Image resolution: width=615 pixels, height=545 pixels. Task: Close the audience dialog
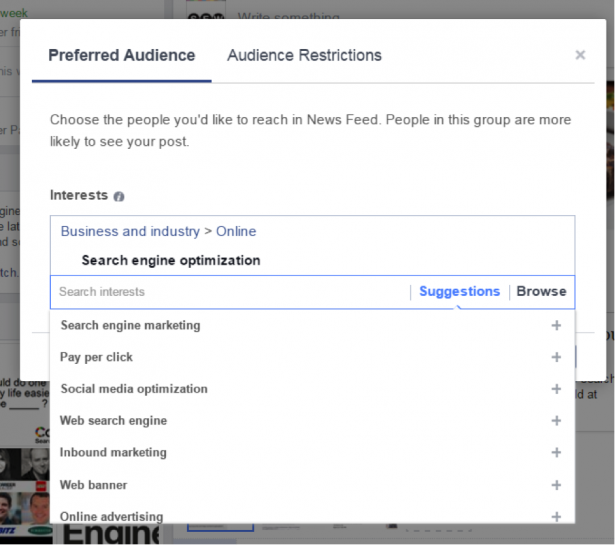(x=580, y=56)
